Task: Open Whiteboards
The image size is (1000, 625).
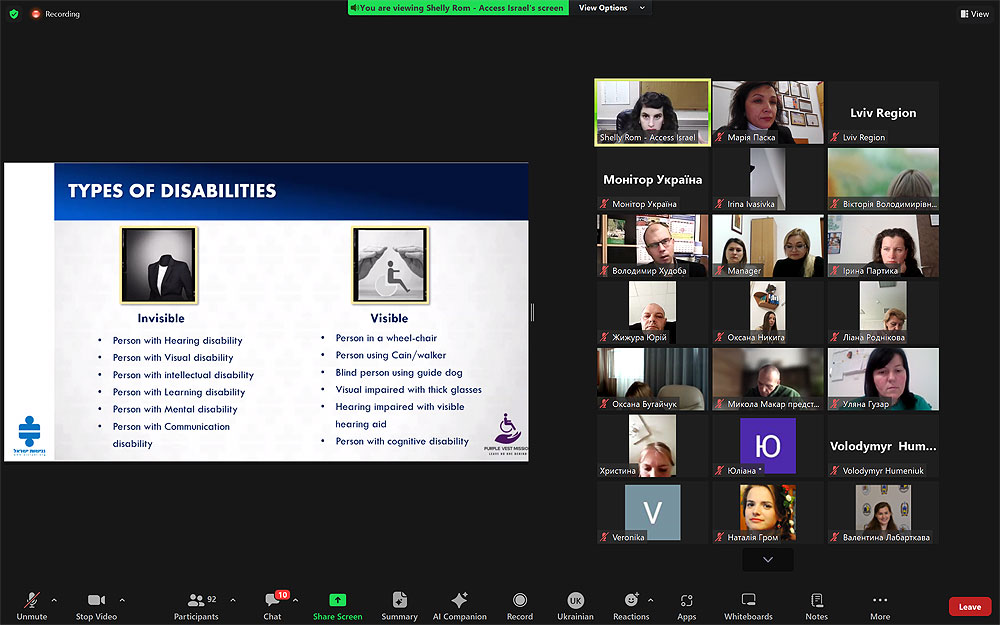Action: 748,607
